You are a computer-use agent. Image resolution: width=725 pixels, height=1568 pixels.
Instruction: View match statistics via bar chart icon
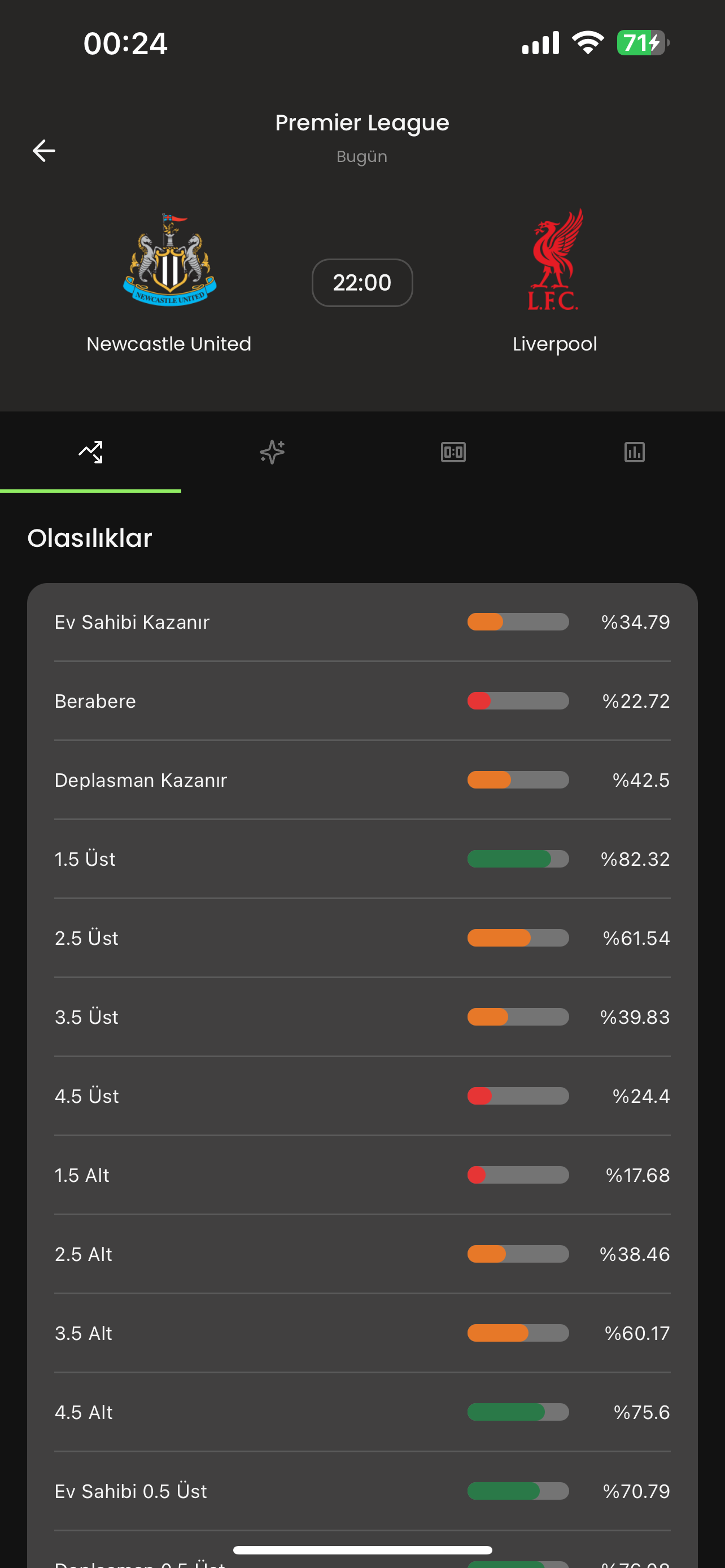[634, 452]
